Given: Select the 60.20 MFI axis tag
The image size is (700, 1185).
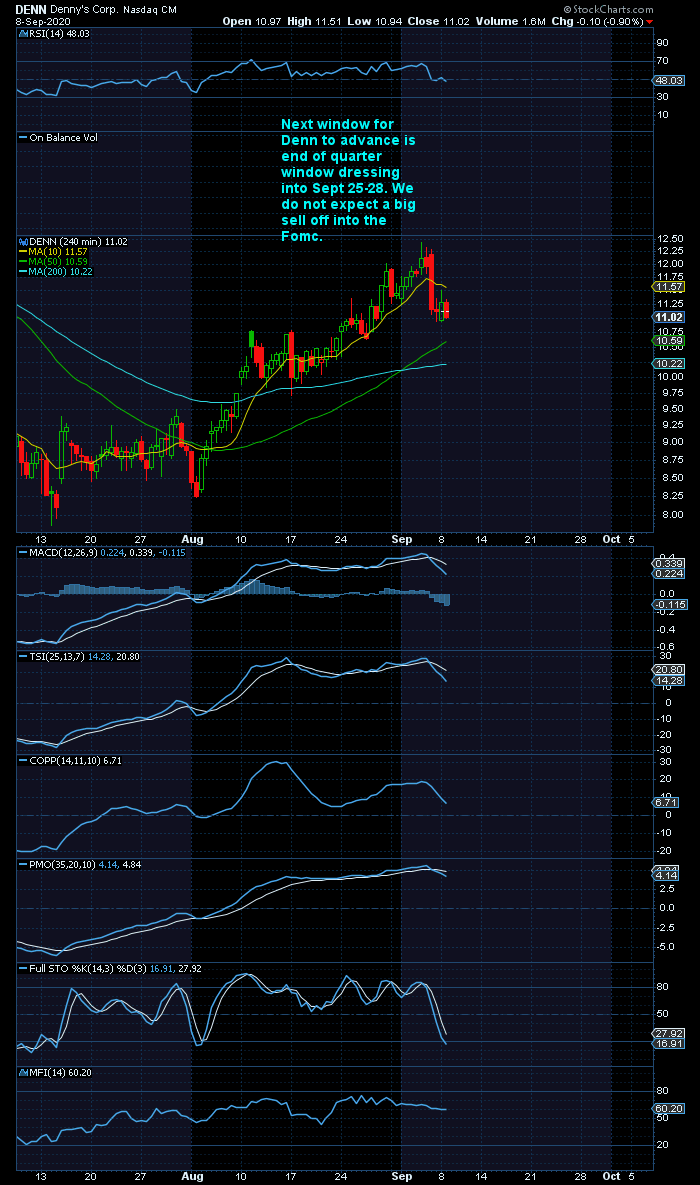Looking at the screenshot, I should (x=668, y=1109).
